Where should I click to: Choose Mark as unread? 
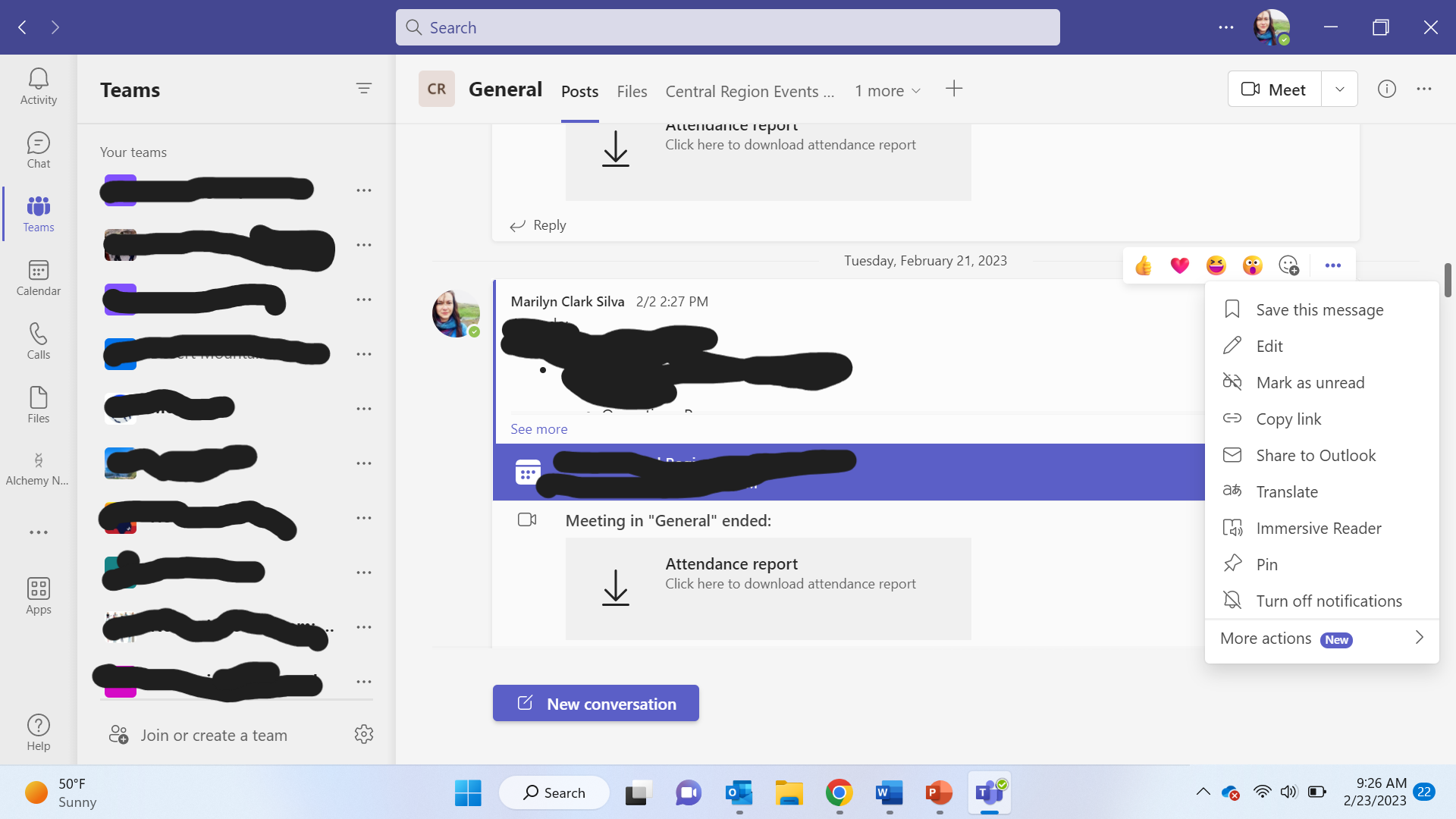1310,382
